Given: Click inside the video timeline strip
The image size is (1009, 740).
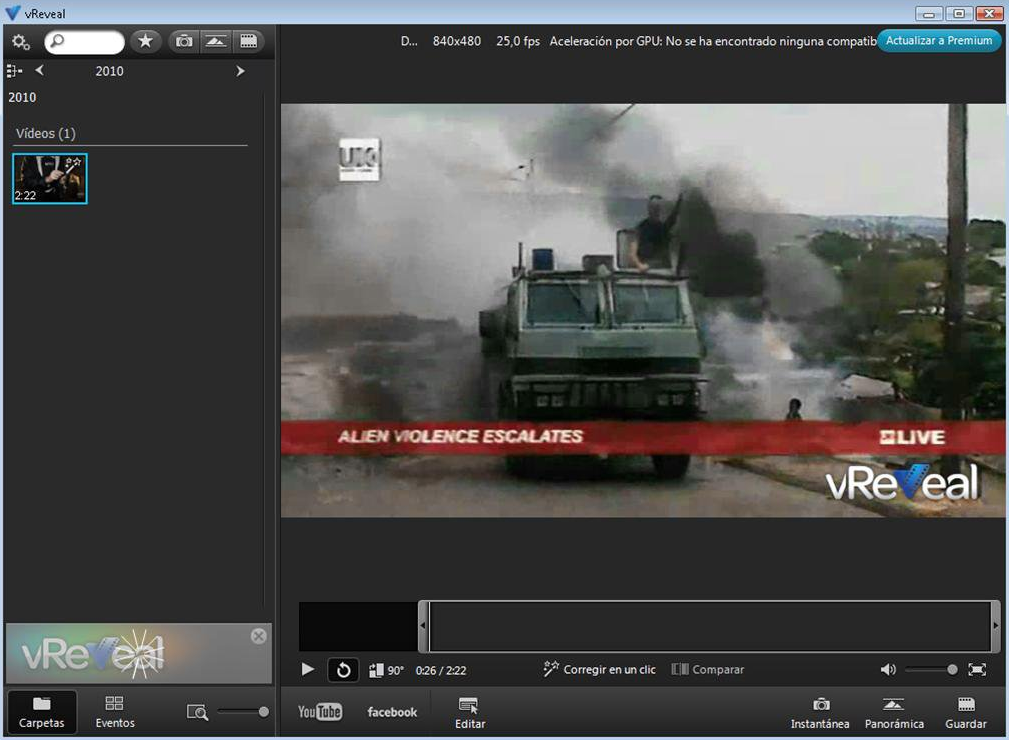Looking at the screenshot, I should (710, 626).
